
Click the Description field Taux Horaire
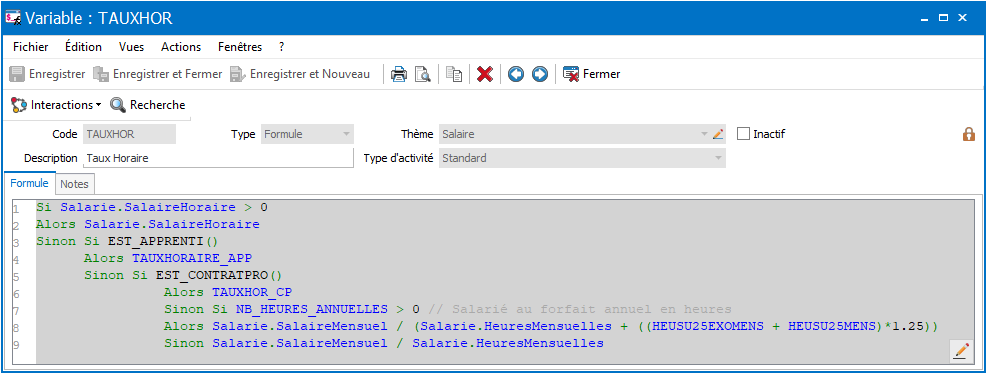coord(217,158)
